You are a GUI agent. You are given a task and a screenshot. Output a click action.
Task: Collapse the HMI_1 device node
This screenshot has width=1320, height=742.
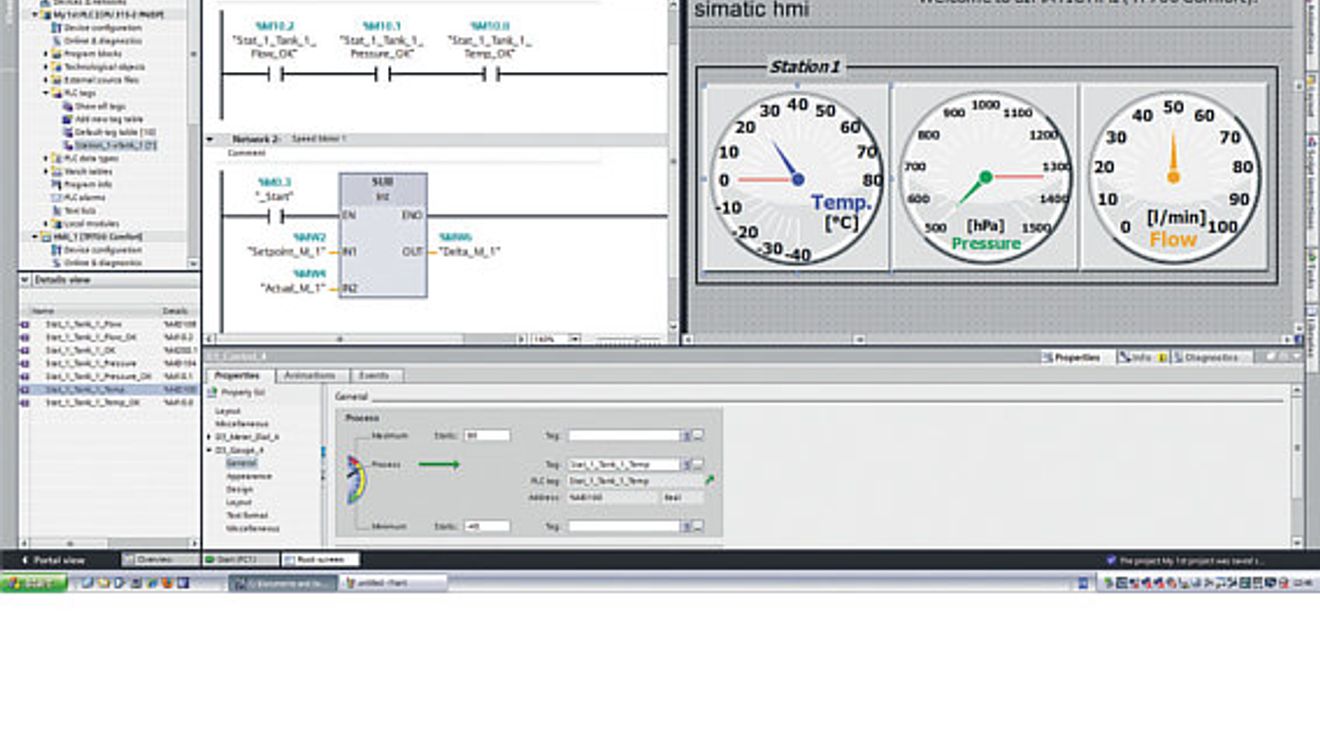point(35,237)
